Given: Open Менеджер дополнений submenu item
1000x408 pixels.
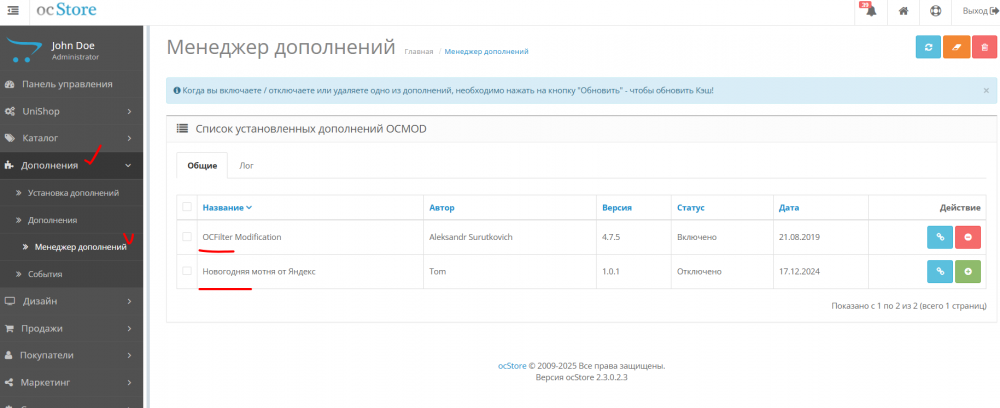Looking at the screenshot, I should pos(80,247).
